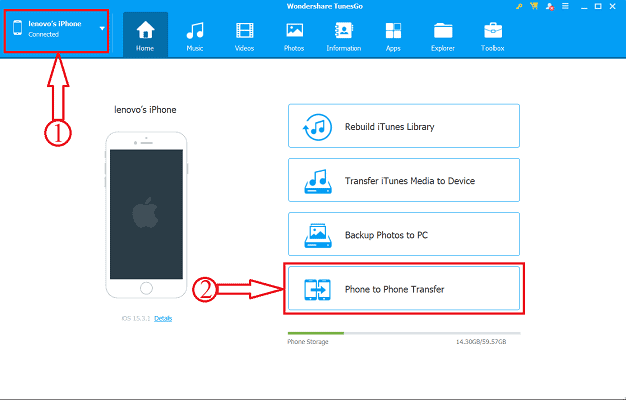
Task: Maximize the TunesGo window
Action: point(598,6)
